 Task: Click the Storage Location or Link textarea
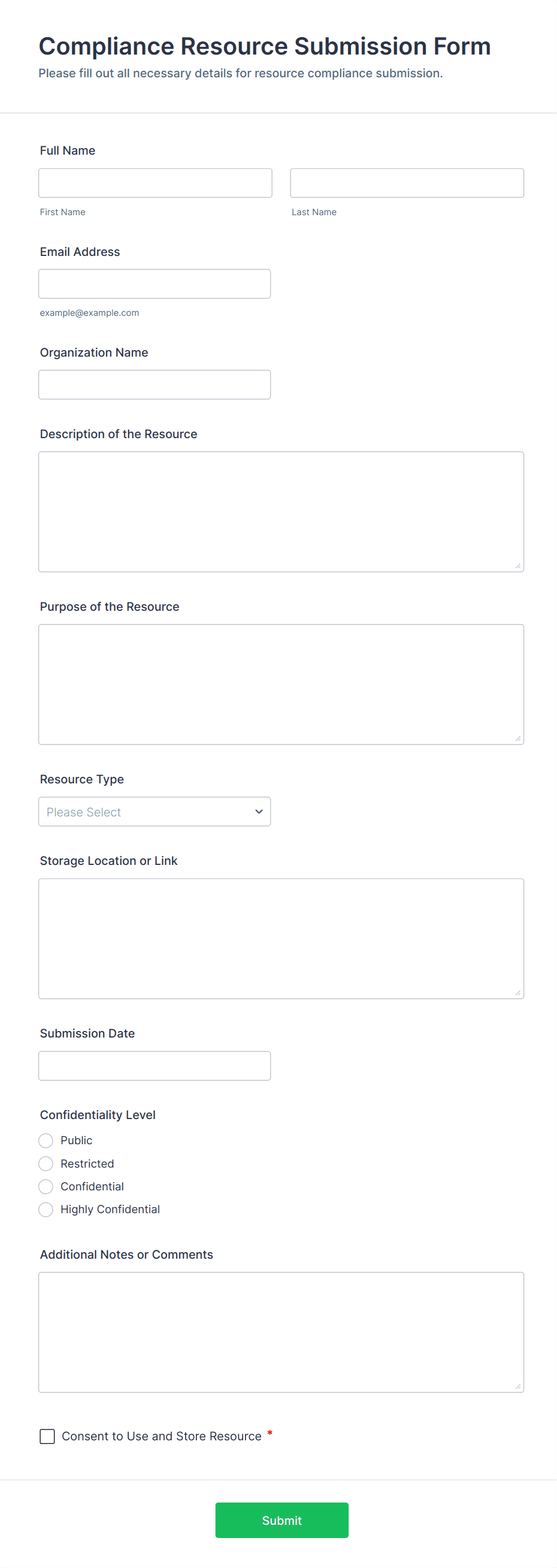tap(281, 938)
